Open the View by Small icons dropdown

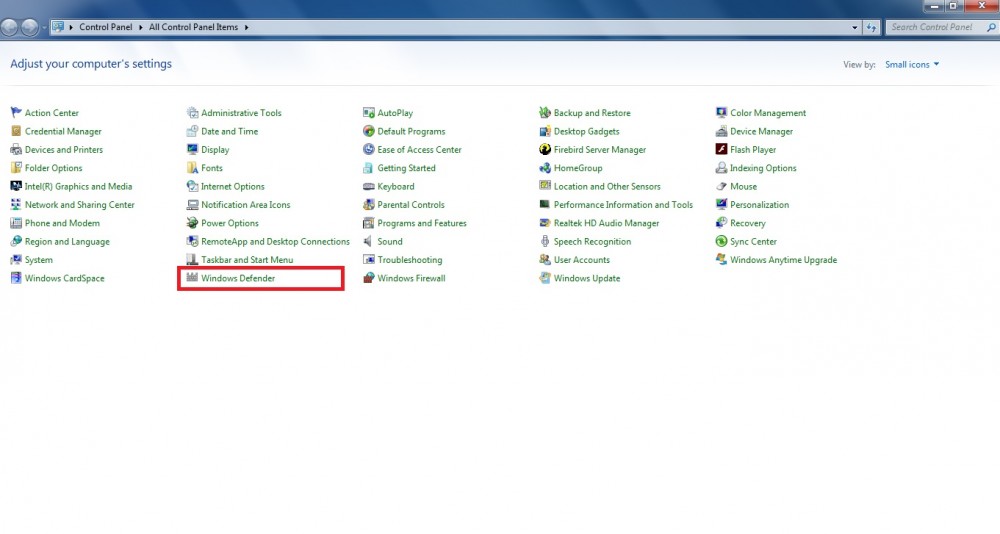click(912, 64)
